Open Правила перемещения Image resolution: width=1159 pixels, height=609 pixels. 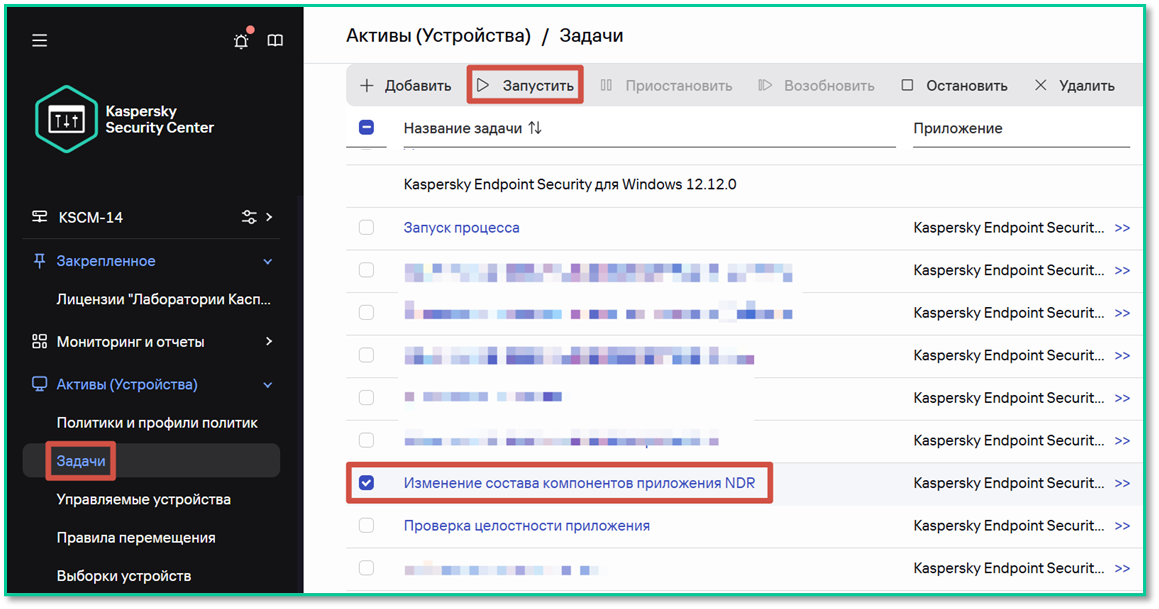click(136, 538)
